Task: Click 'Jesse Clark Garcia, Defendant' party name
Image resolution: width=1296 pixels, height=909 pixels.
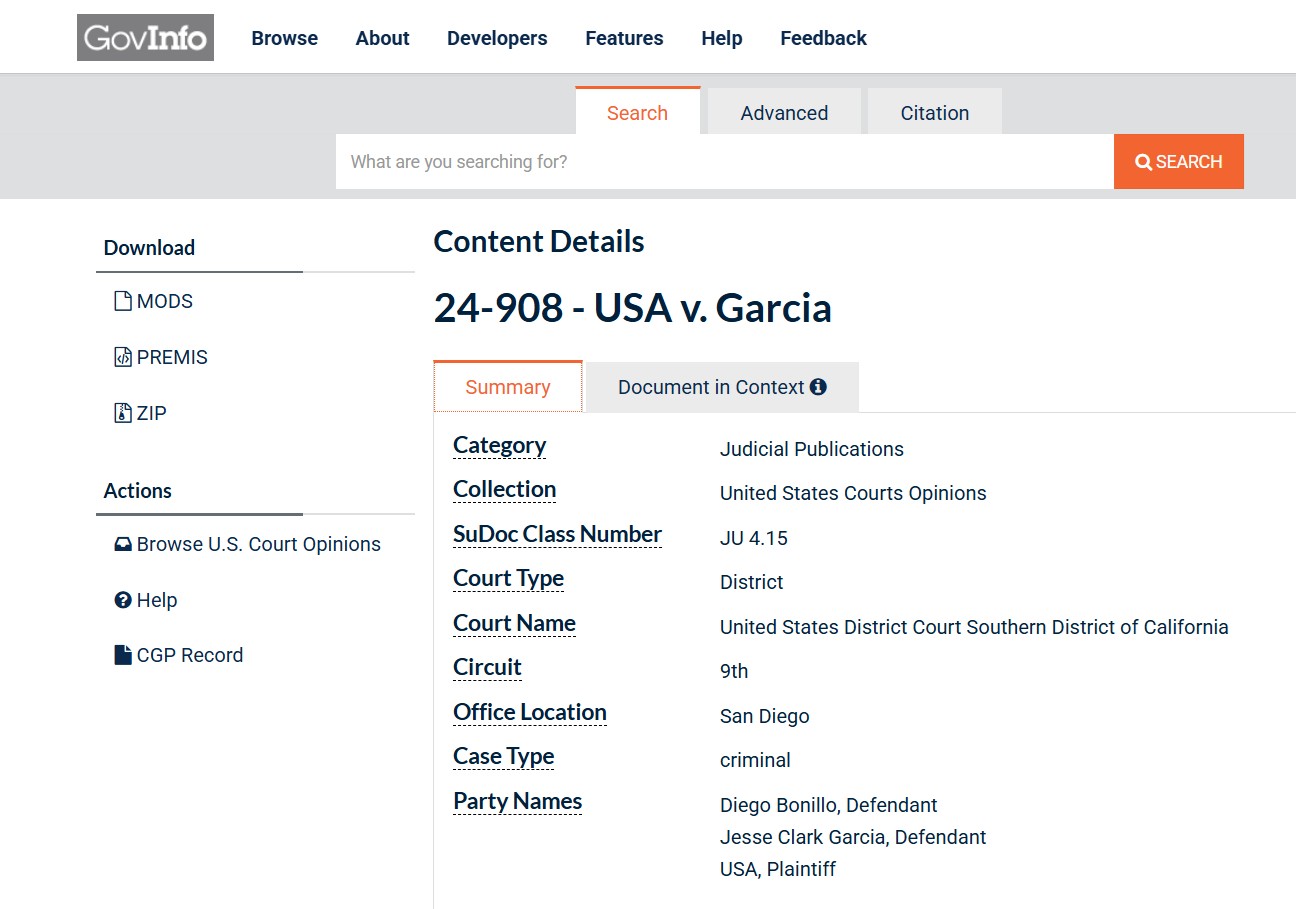Action: click(853, 837)
